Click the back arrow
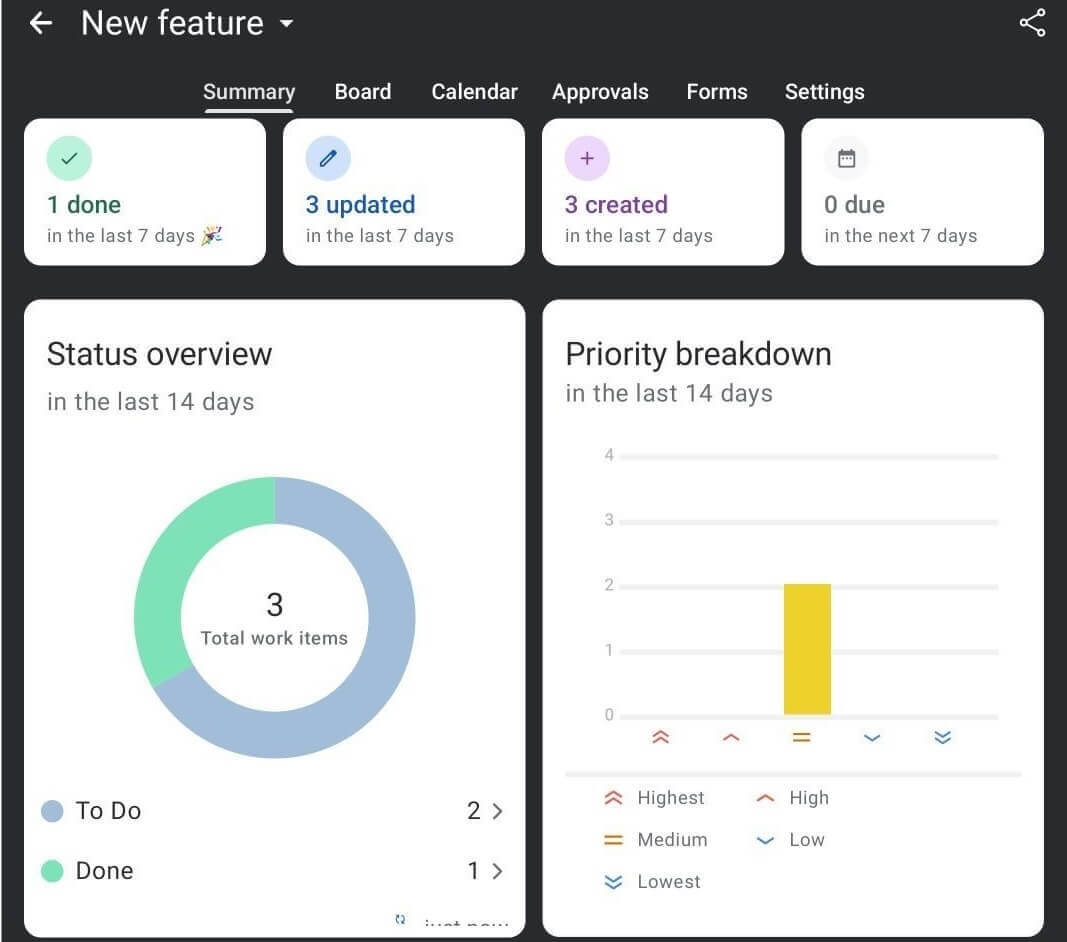Viewport: 1067px width, 942px height. (x=39, y=22)
